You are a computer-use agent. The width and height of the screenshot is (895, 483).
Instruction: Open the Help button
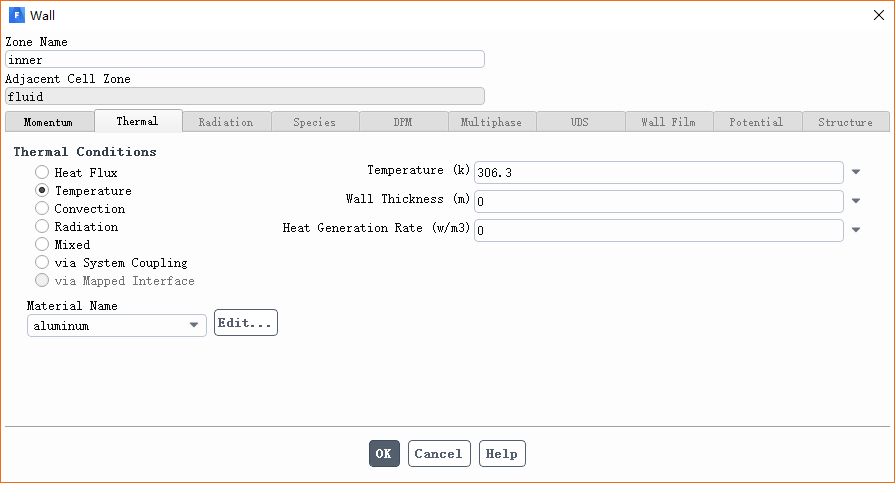click(x=501, y=454)
